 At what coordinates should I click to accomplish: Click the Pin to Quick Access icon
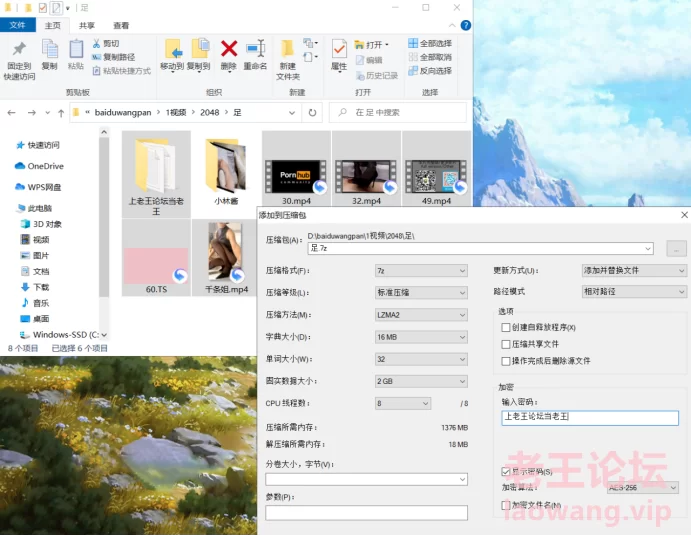coord(19,49)
